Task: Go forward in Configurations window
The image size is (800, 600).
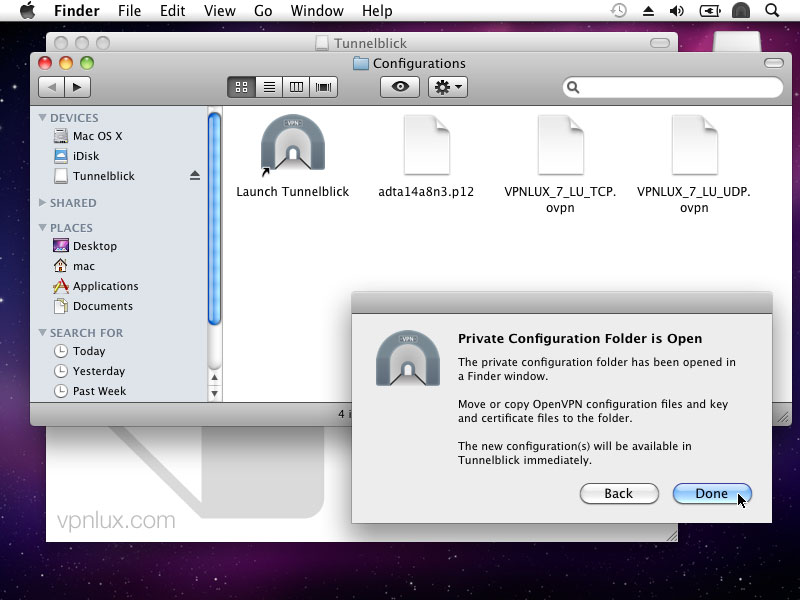Action: tap(78, 87)
